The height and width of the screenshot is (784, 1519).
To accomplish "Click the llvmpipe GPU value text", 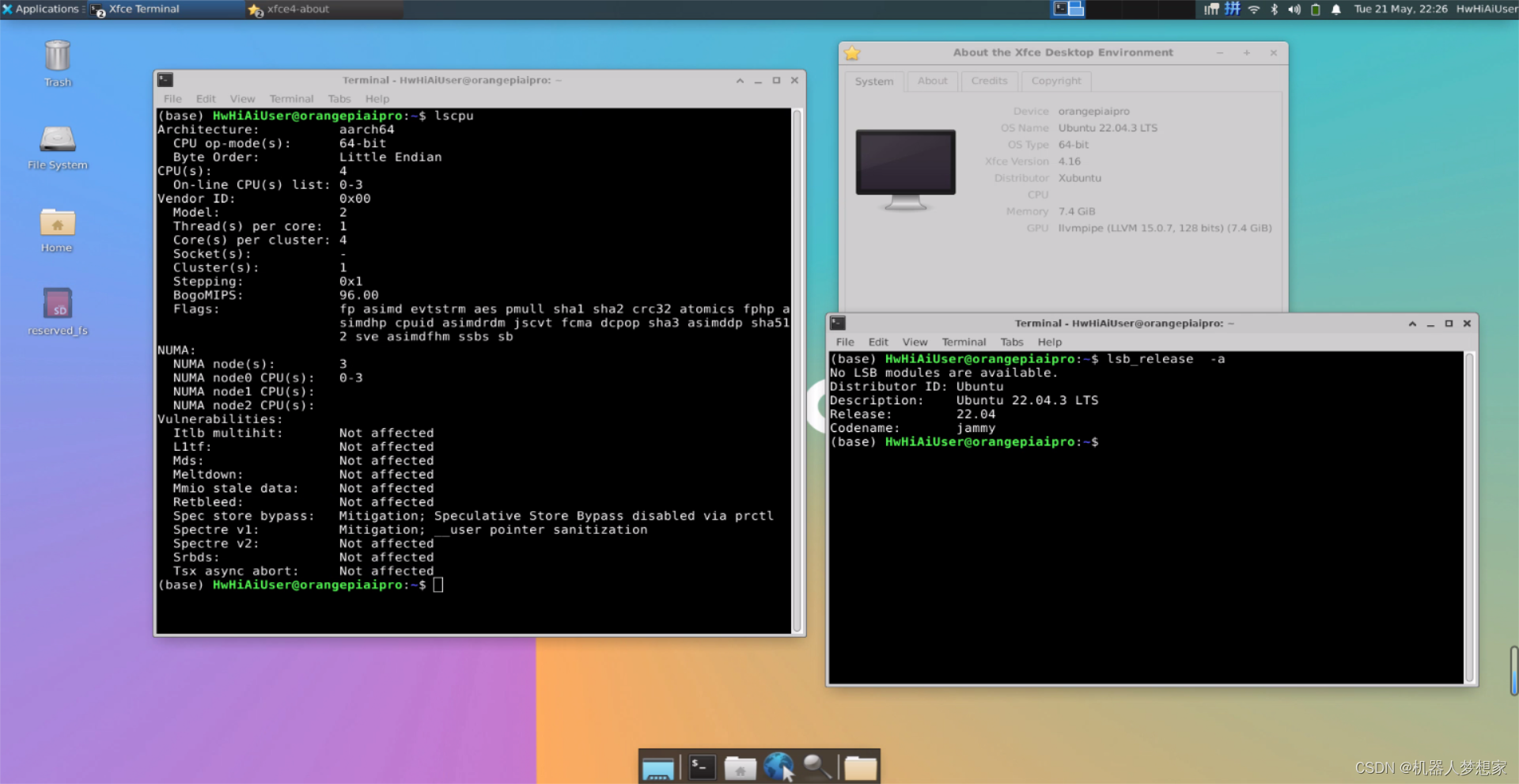I will [x=1165, y=228].
